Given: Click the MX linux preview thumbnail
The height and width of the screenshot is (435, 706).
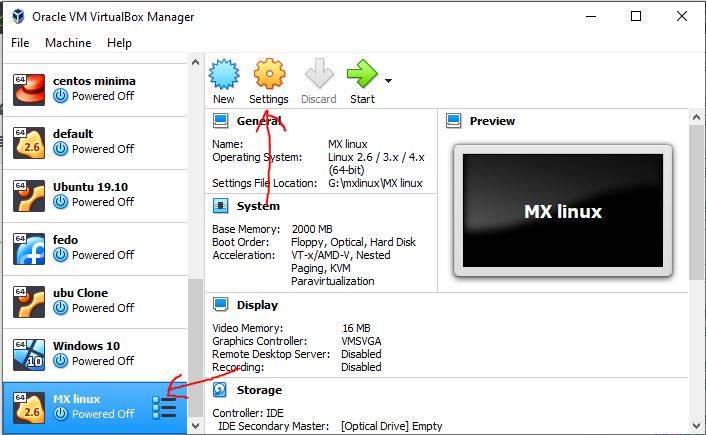Looking at the screenshot, I should click(562, 212).
